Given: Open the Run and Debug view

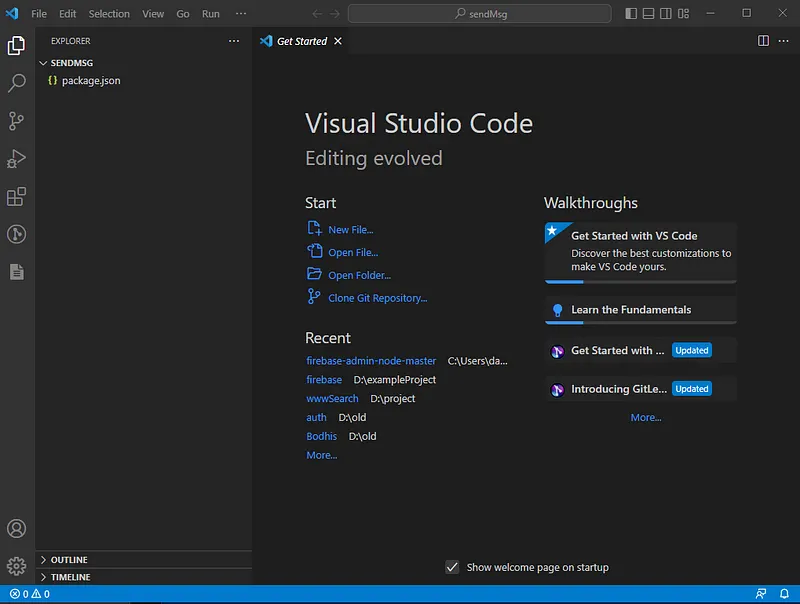Looking at the screenshot, I should (16, 159).
